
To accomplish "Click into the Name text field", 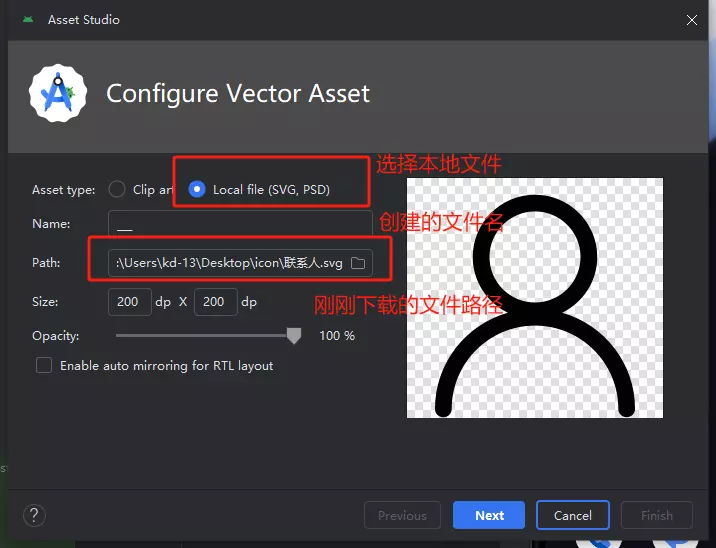I will coord(240,224).
